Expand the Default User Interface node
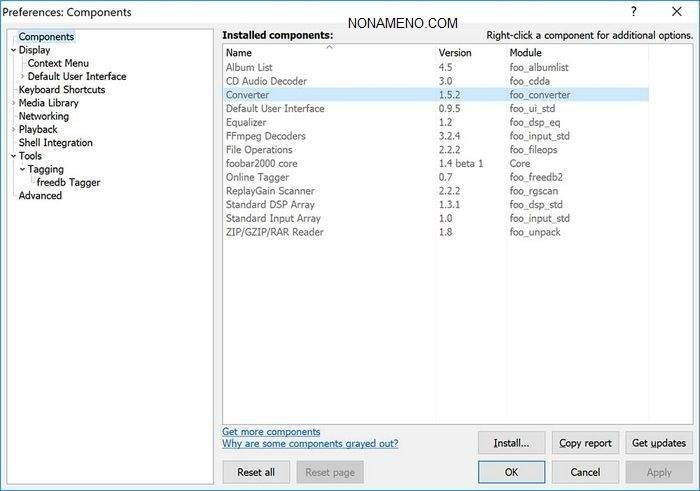The width and height of the screenshot is (700, 491). pos(22,76)
